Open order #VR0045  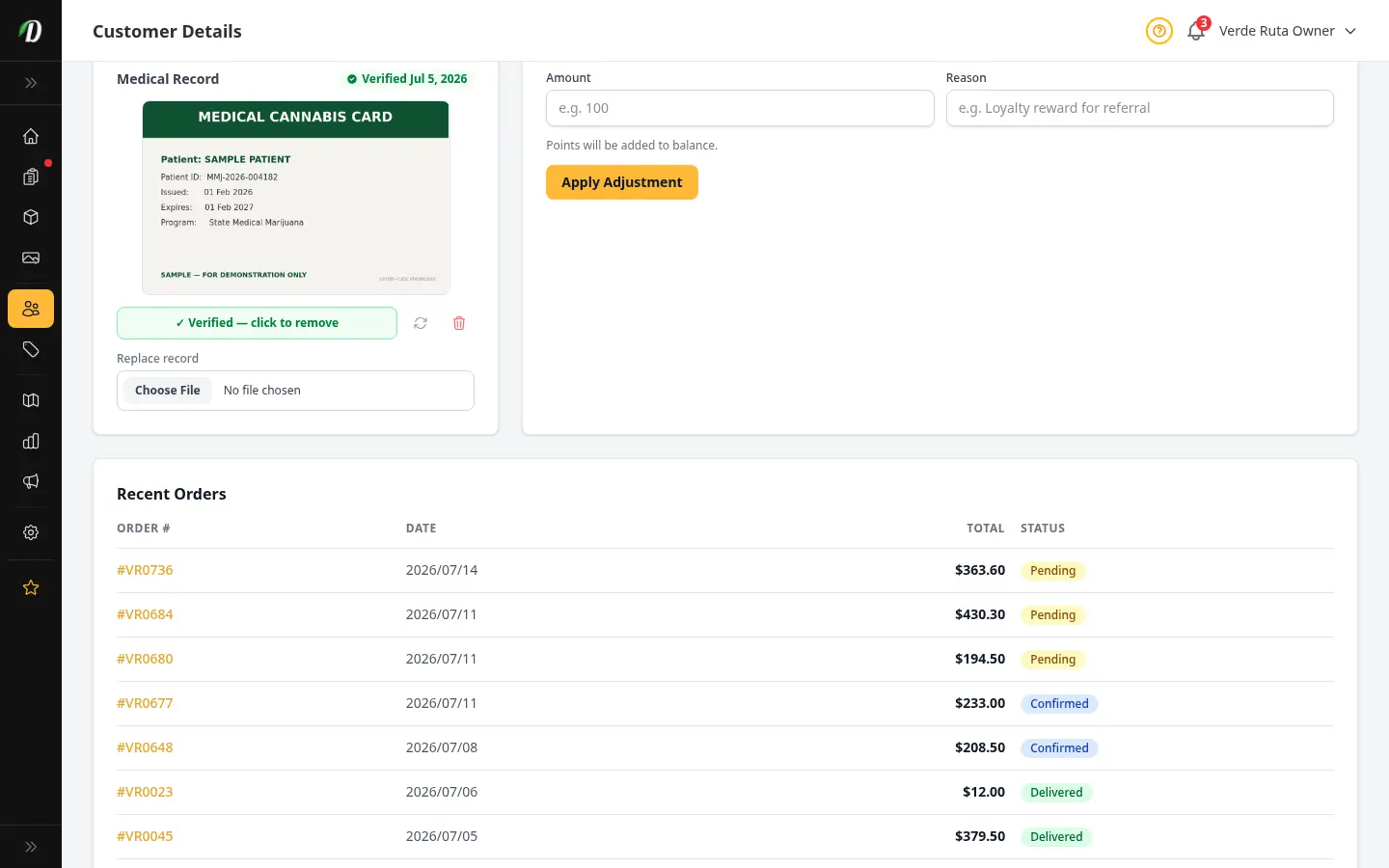(145, 836)
